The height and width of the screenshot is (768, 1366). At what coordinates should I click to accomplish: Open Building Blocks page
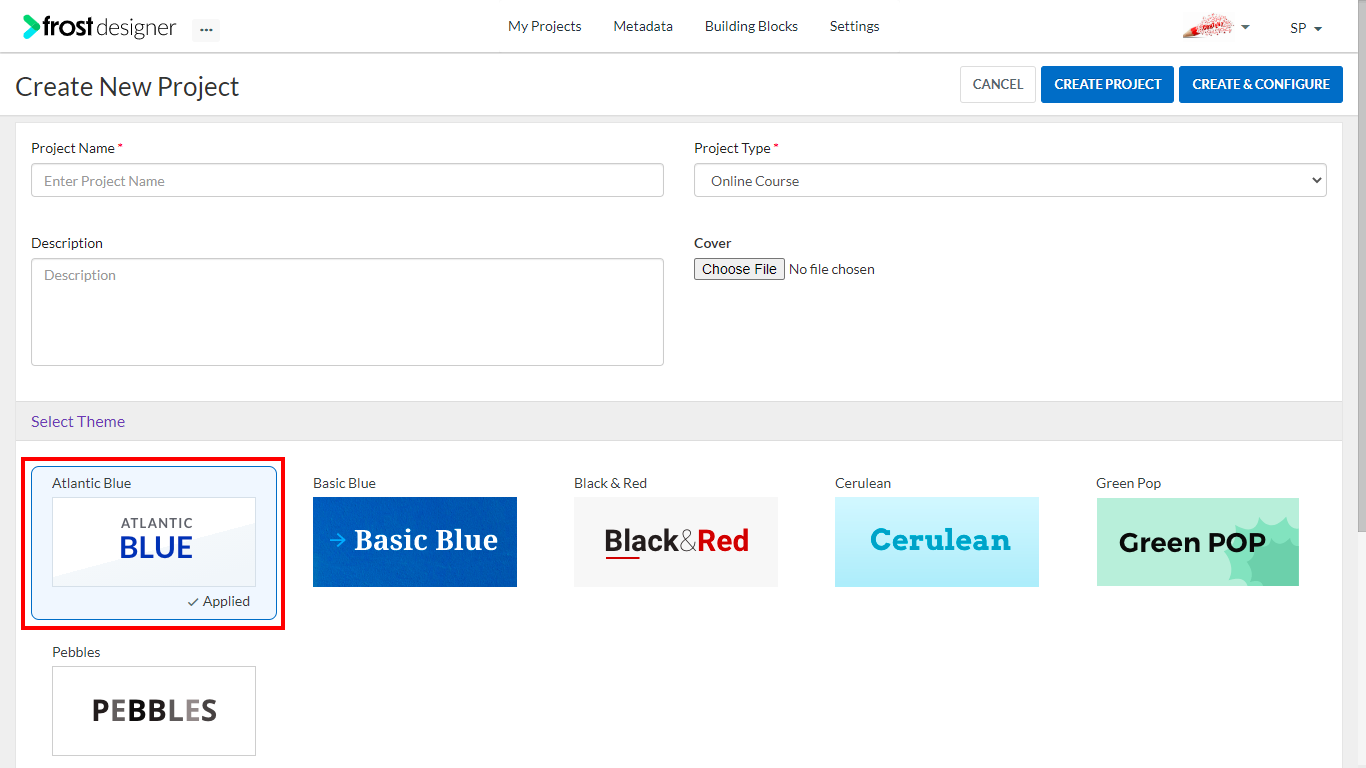(x=751, y=27)
